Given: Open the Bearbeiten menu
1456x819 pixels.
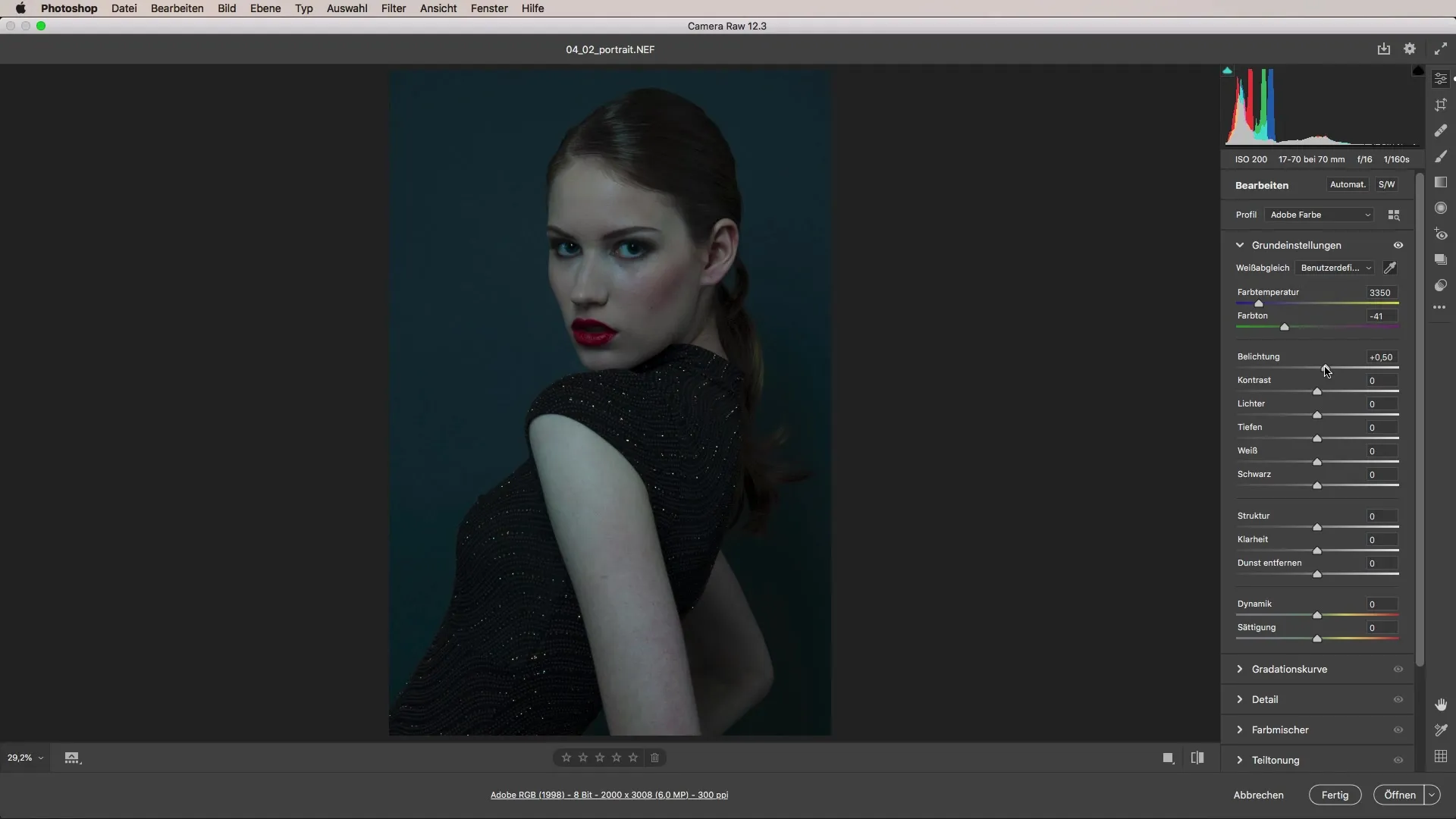Looking at the screenshot, I should [x=177, y=8].
